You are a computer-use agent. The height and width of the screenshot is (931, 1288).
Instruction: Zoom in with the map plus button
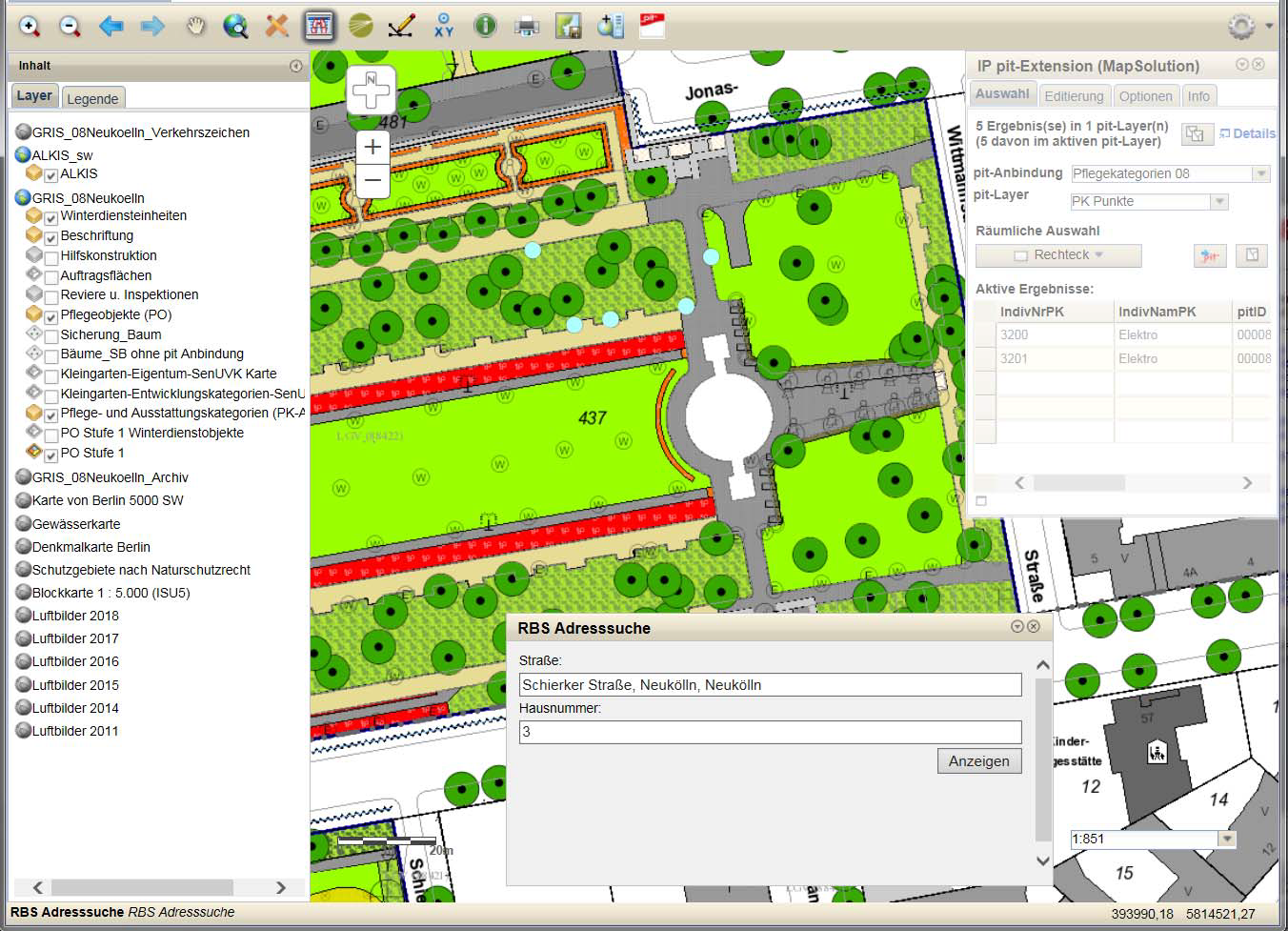(373, 147)
